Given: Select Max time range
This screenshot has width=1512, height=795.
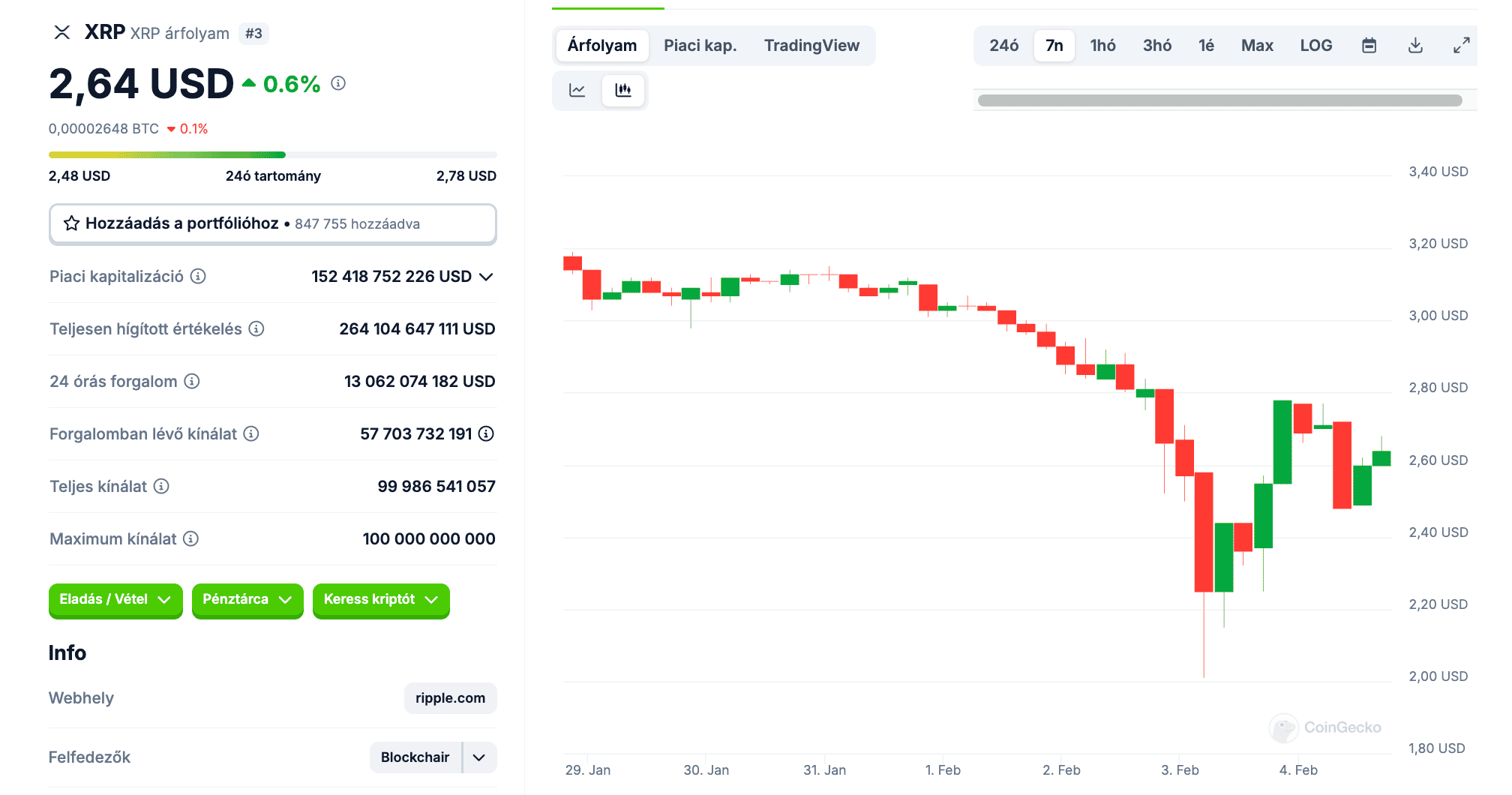Looking at the screenshot, I should click(1257, 46).
